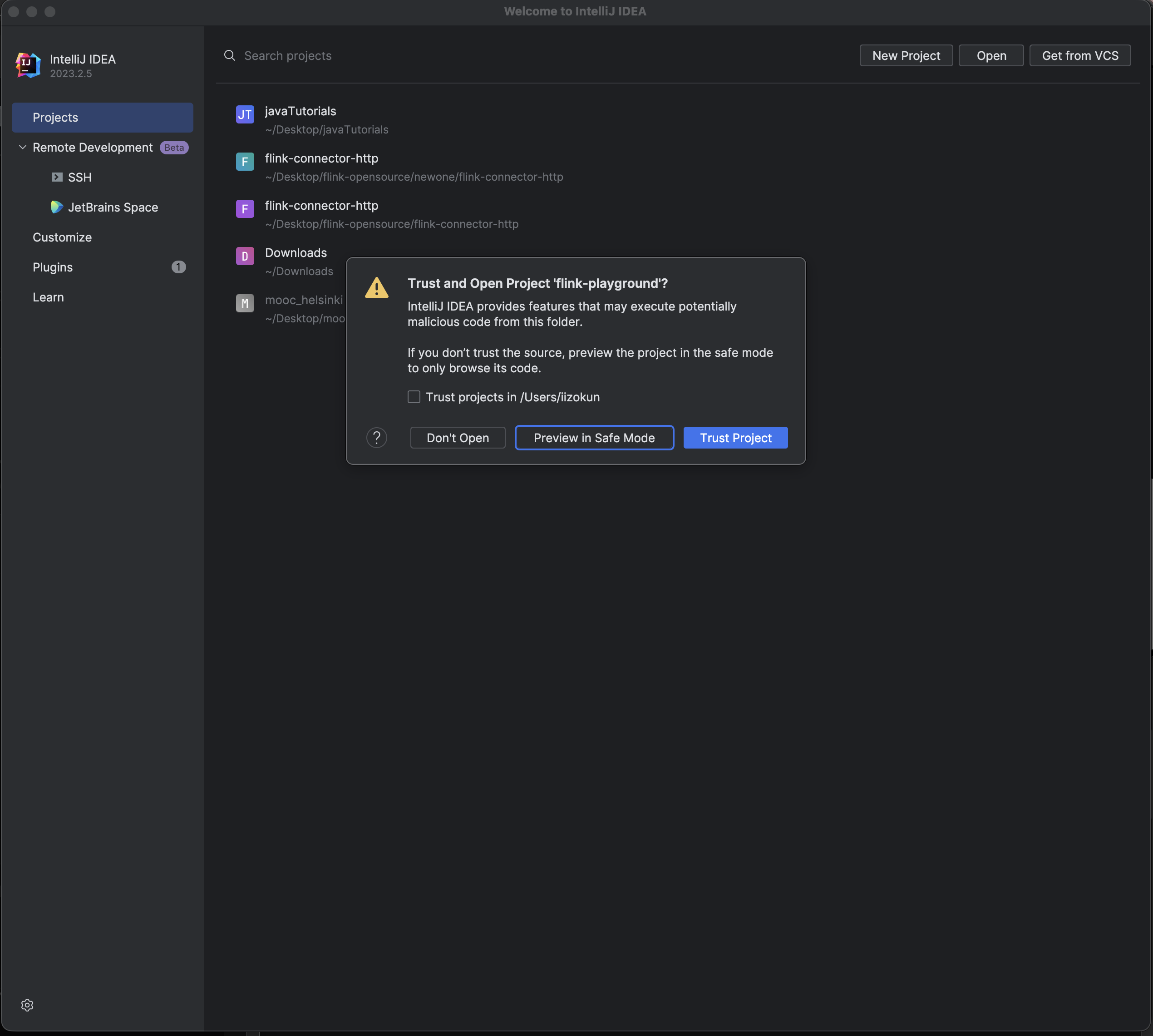Click the teal F project icon

point(245,162)
